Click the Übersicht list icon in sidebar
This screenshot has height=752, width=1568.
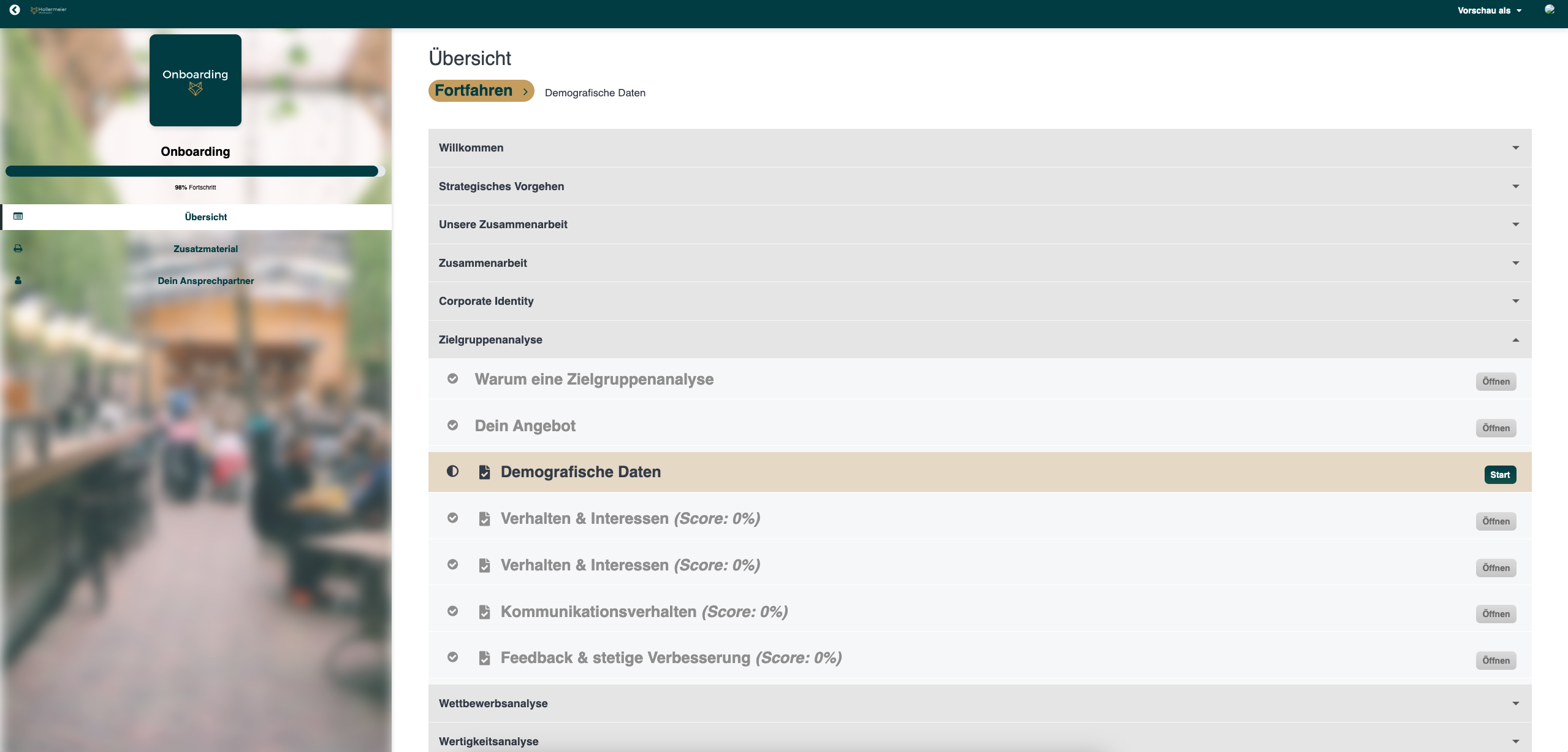click(18, 217)
